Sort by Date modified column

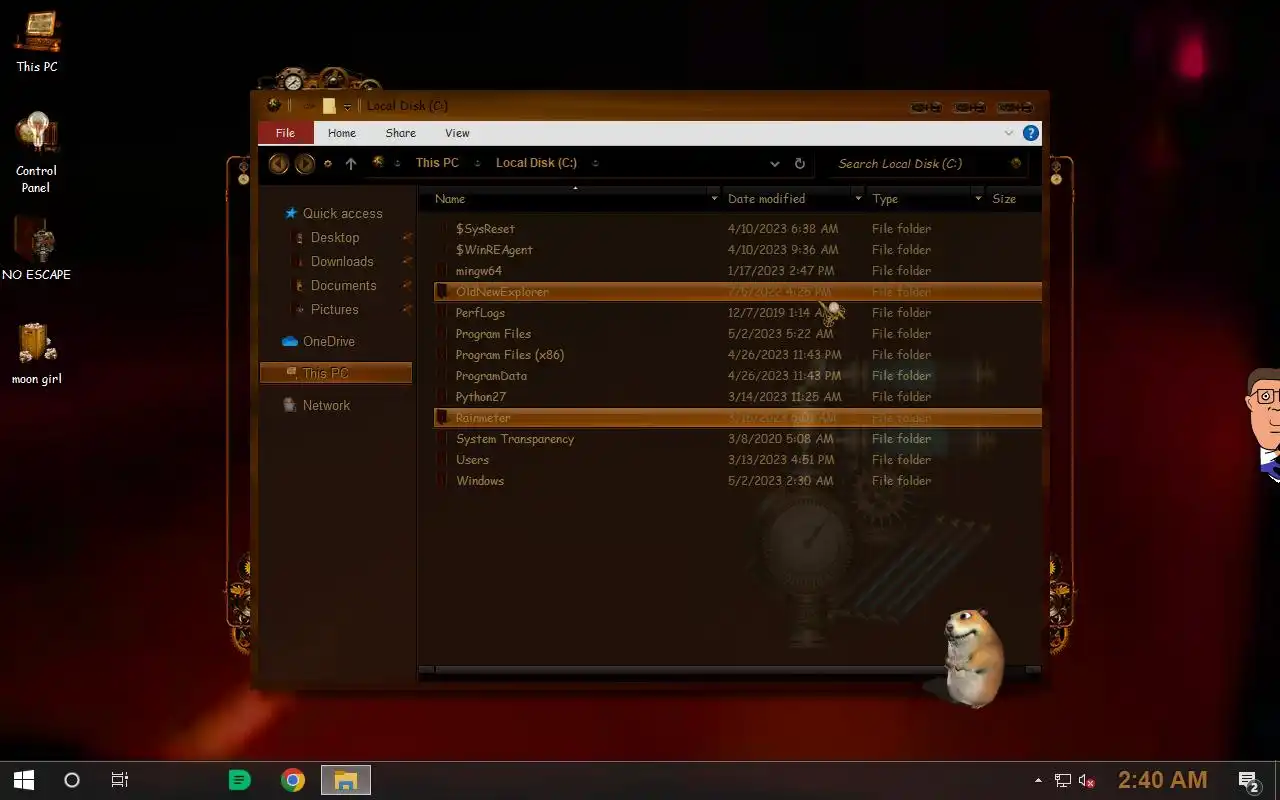tap(787, 199)
